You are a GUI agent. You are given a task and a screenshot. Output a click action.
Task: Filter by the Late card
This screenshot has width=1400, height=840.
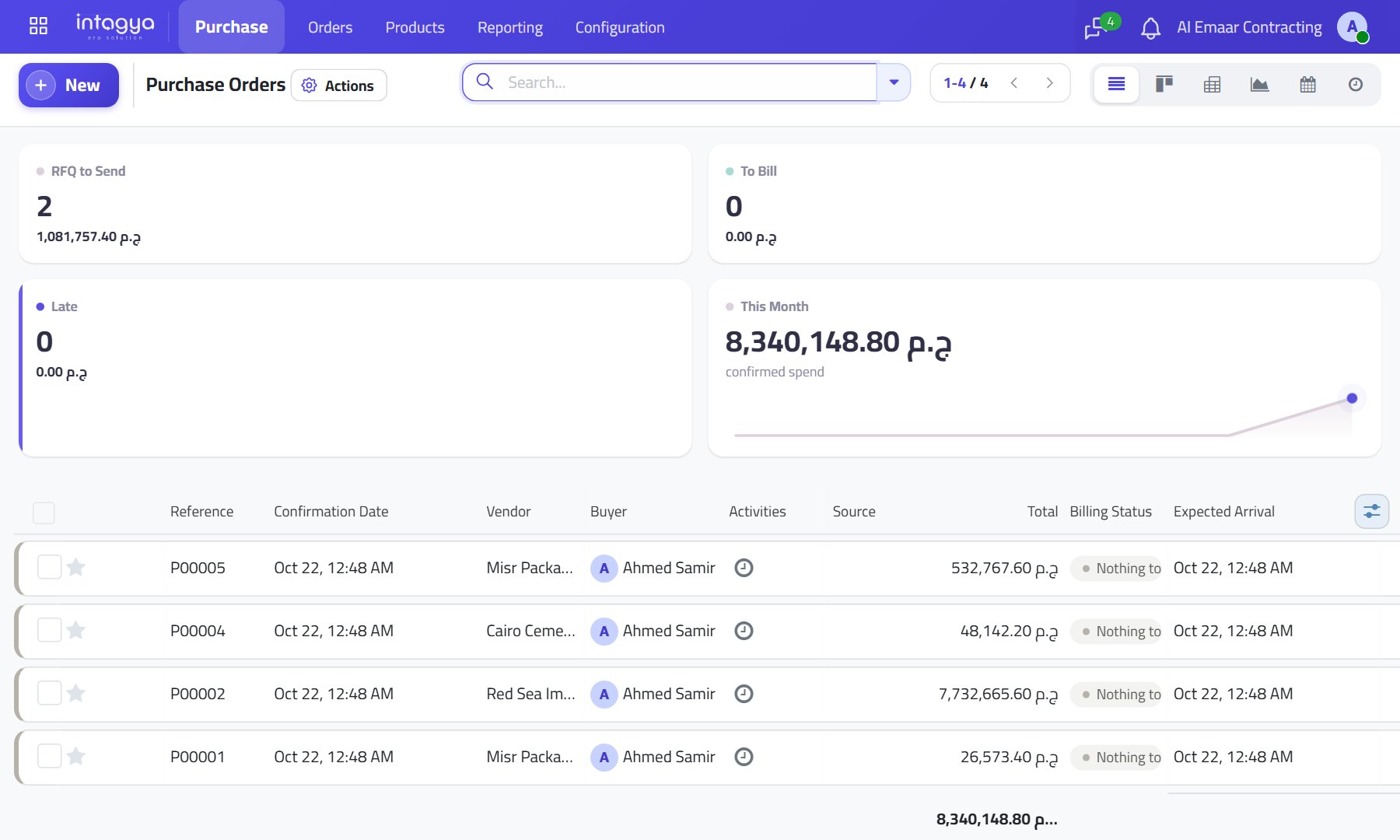(x=355, y=368)
